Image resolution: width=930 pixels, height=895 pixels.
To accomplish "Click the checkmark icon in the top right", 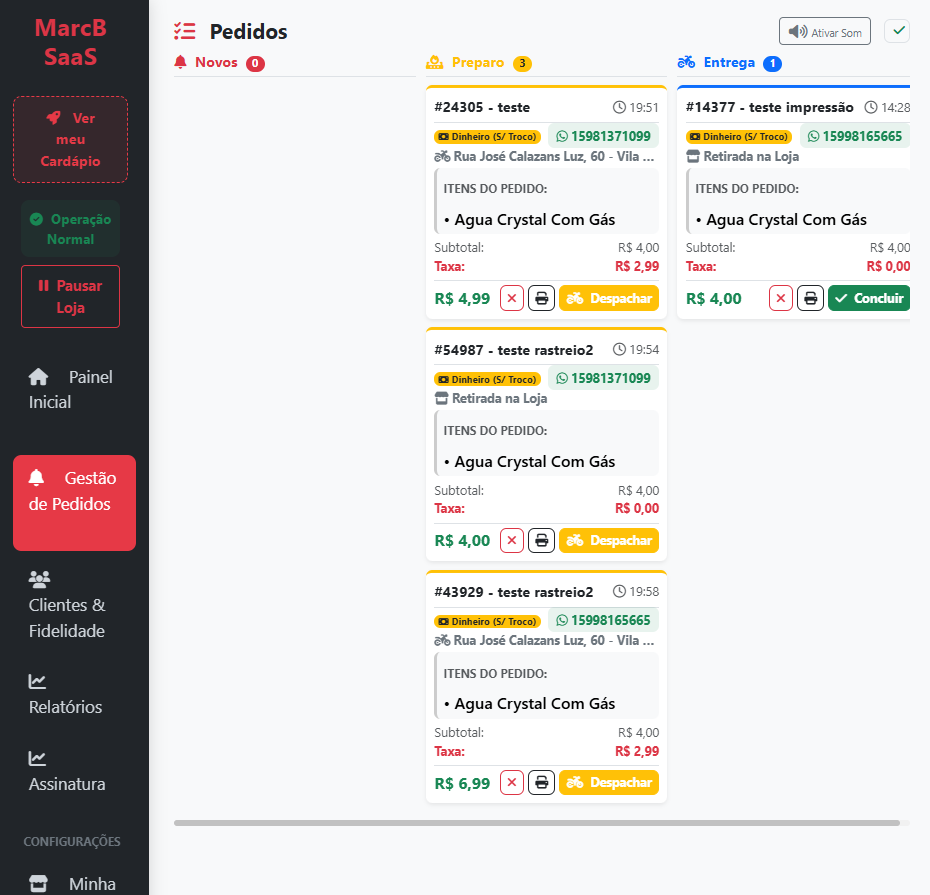I will pyautogui.click(x=897, y=31).
